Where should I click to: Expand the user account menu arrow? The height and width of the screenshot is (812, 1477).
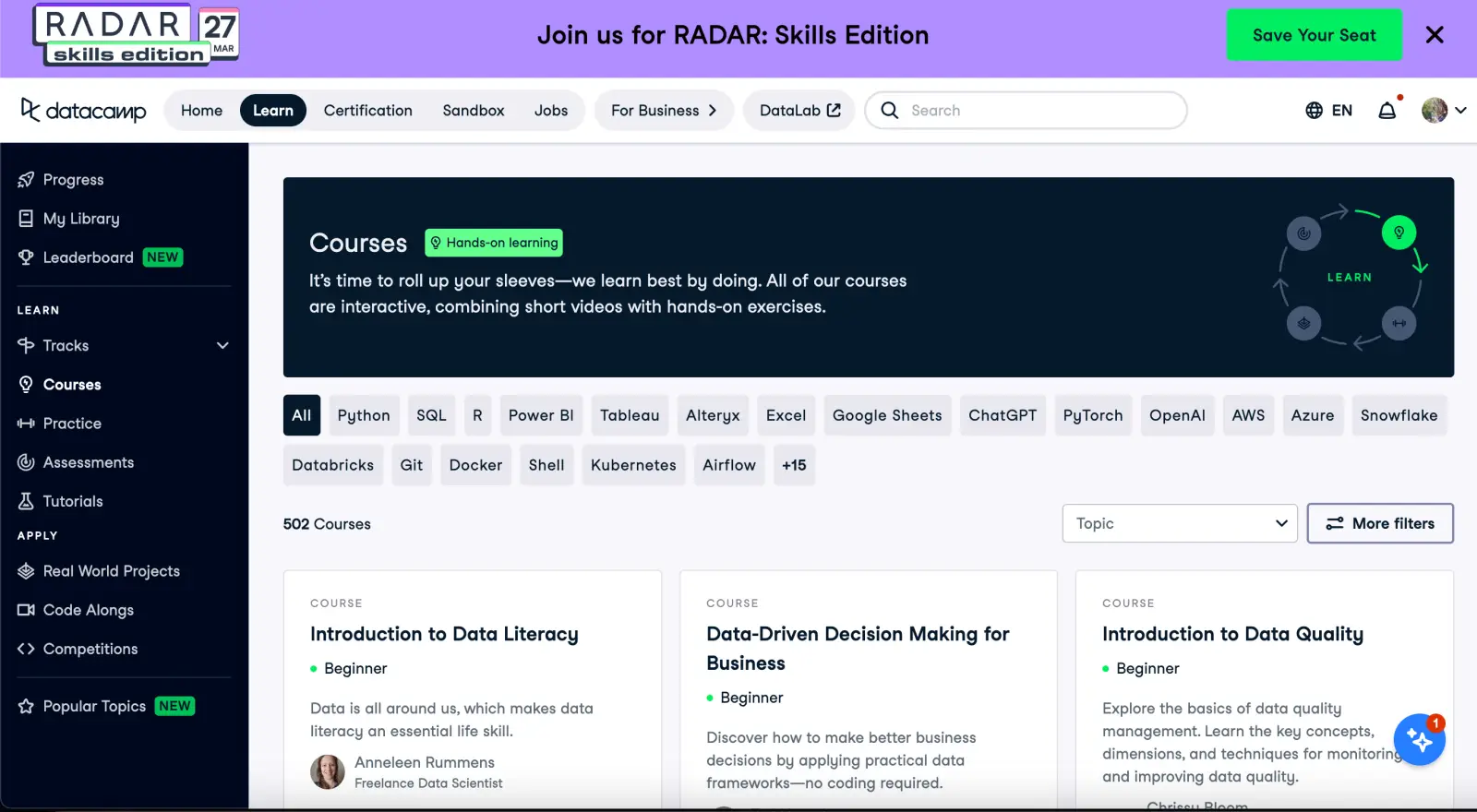(x=1460, y=111)
